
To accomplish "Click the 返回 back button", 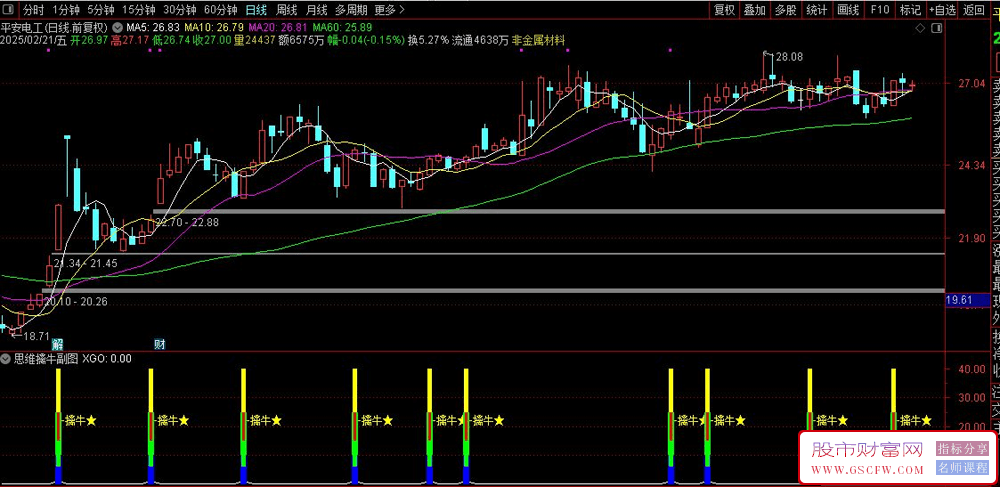I will (x=974, y=10).
